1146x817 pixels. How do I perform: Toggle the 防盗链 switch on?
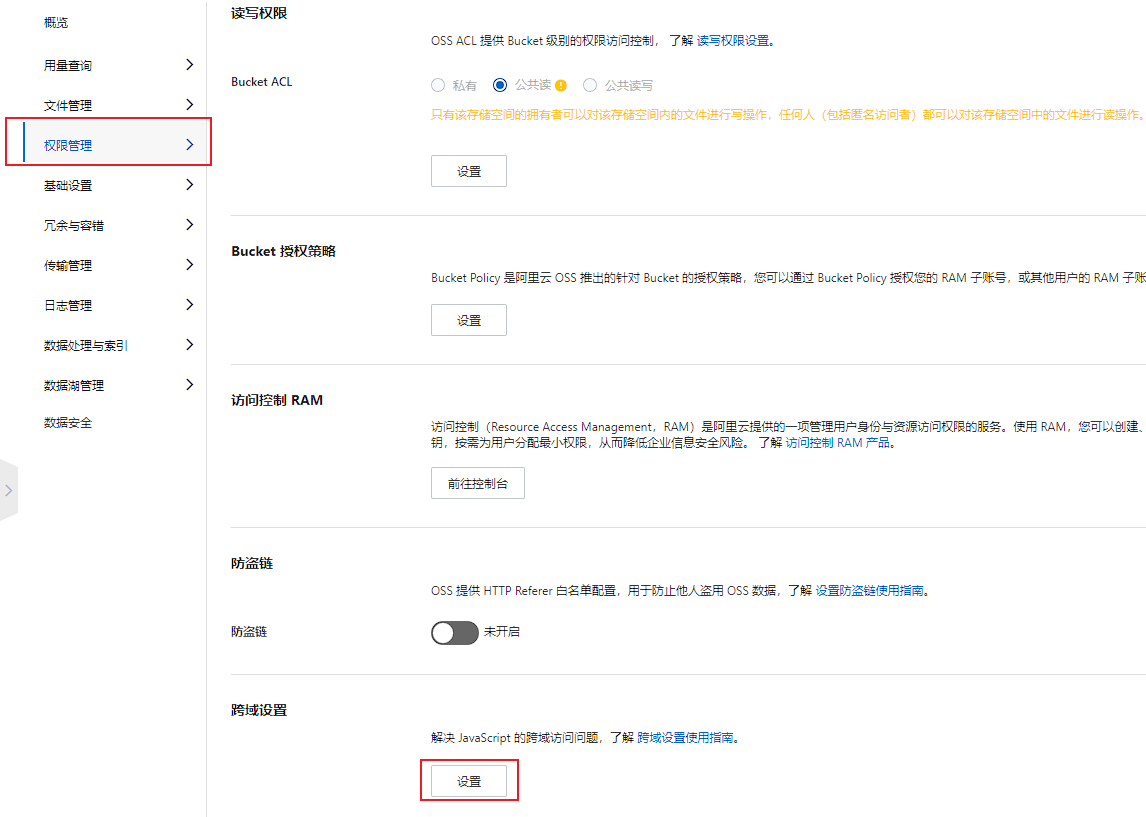pos(454,632)
